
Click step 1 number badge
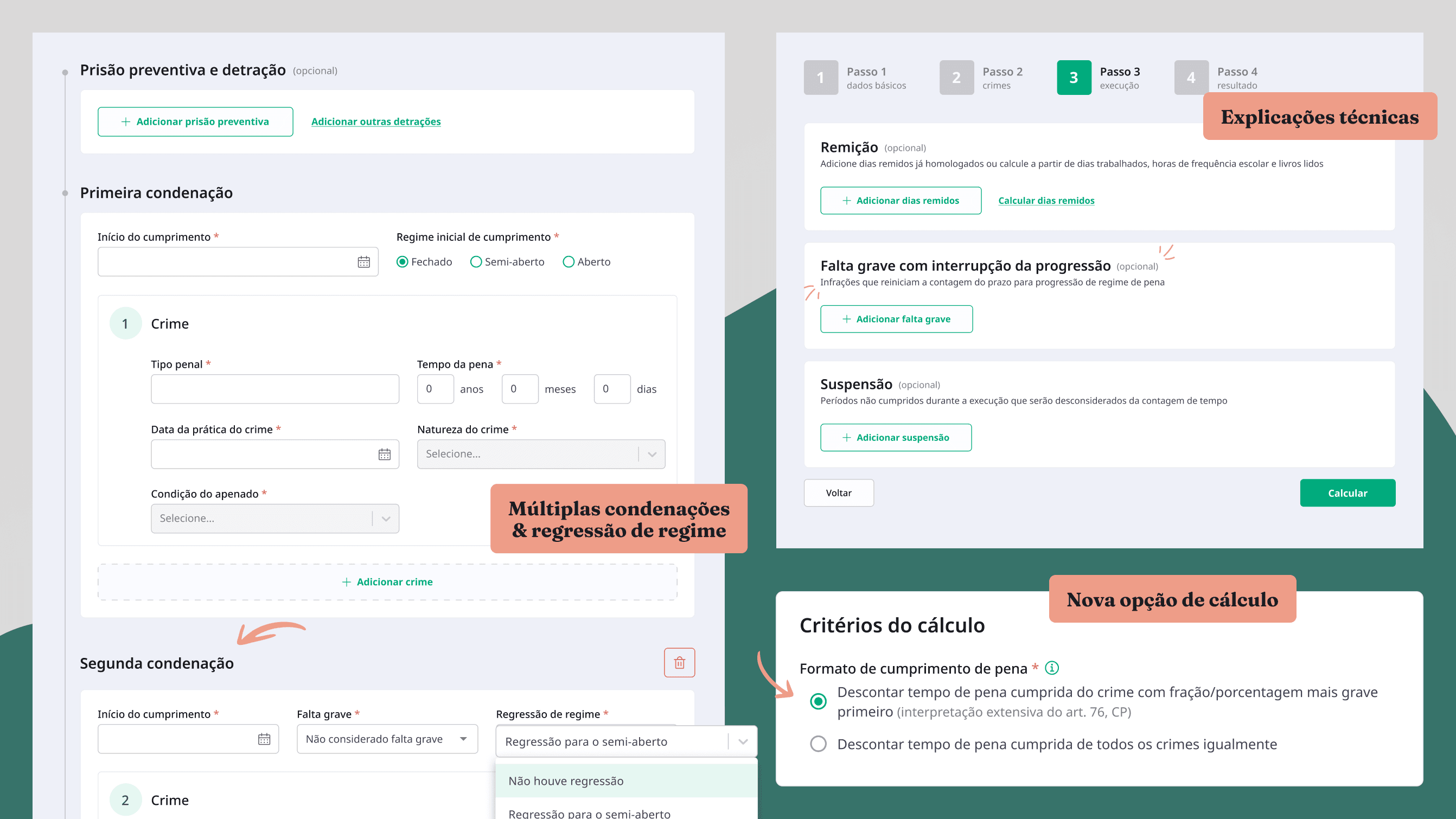(x=821, y=78)
